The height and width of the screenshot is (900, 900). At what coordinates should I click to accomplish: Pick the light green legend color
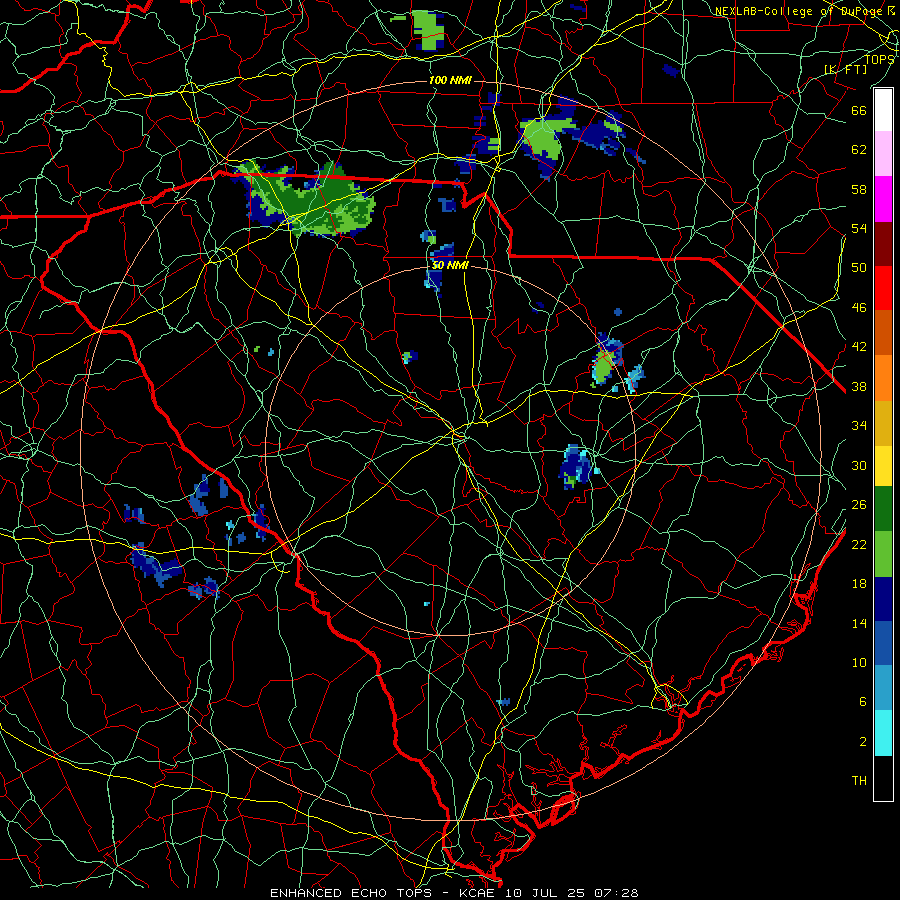883,554
